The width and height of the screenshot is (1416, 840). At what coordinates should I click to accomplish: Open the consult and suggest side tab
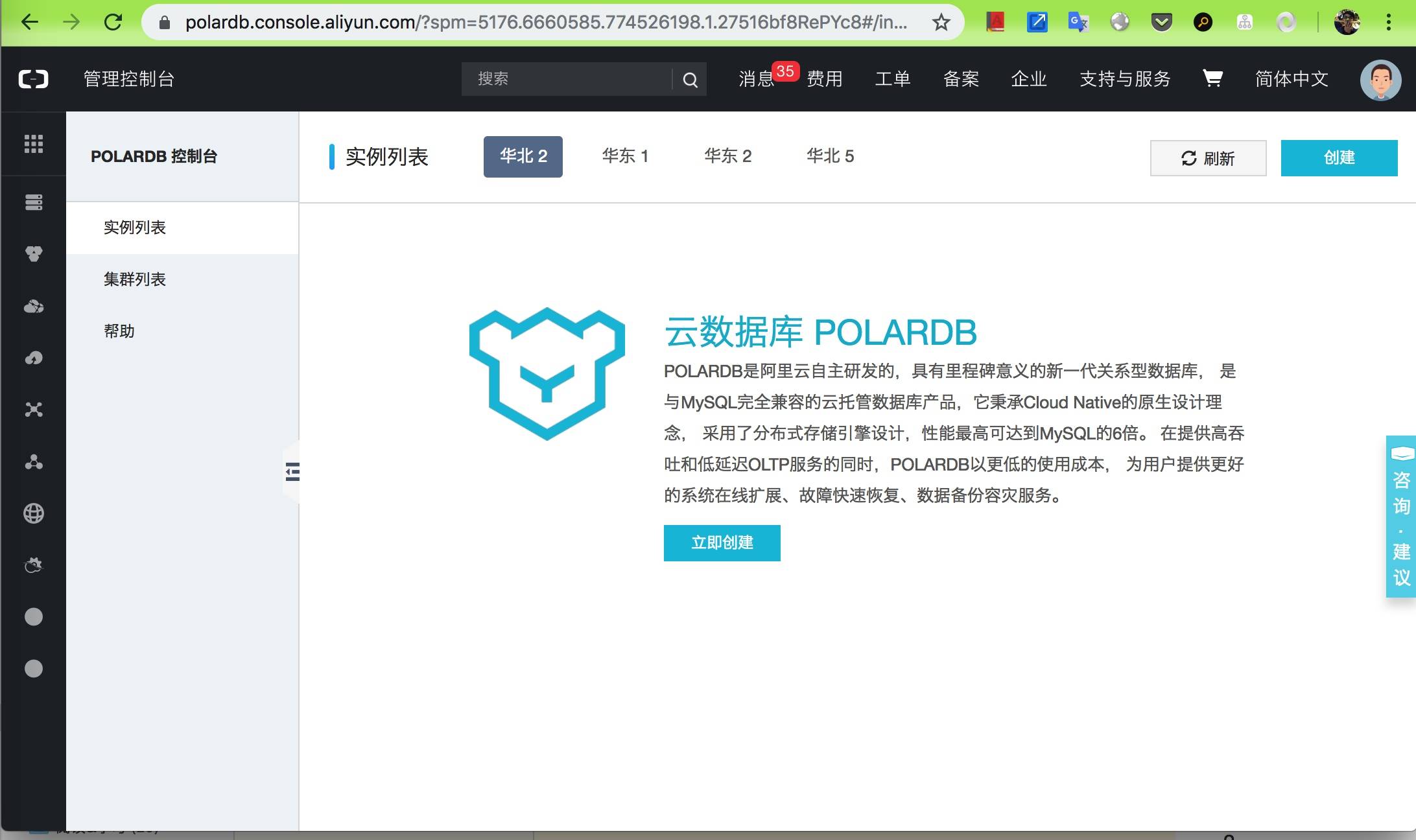click(1401, 516)
